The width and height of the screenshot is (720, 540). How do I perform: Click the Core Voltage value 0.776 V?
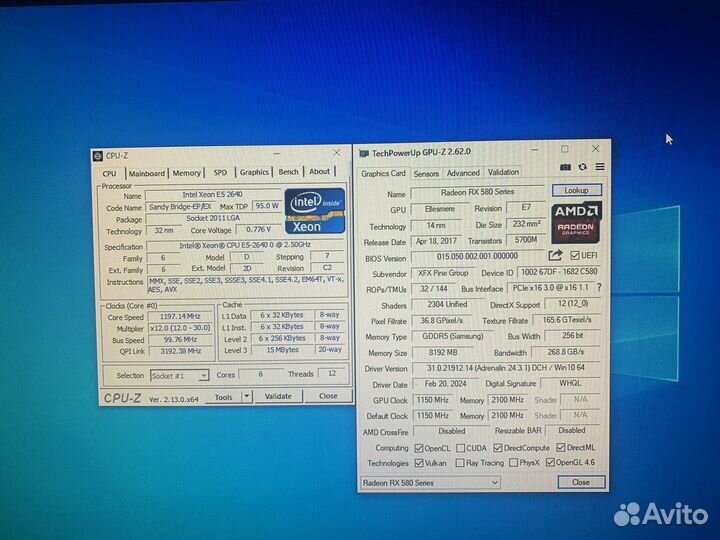259,229
